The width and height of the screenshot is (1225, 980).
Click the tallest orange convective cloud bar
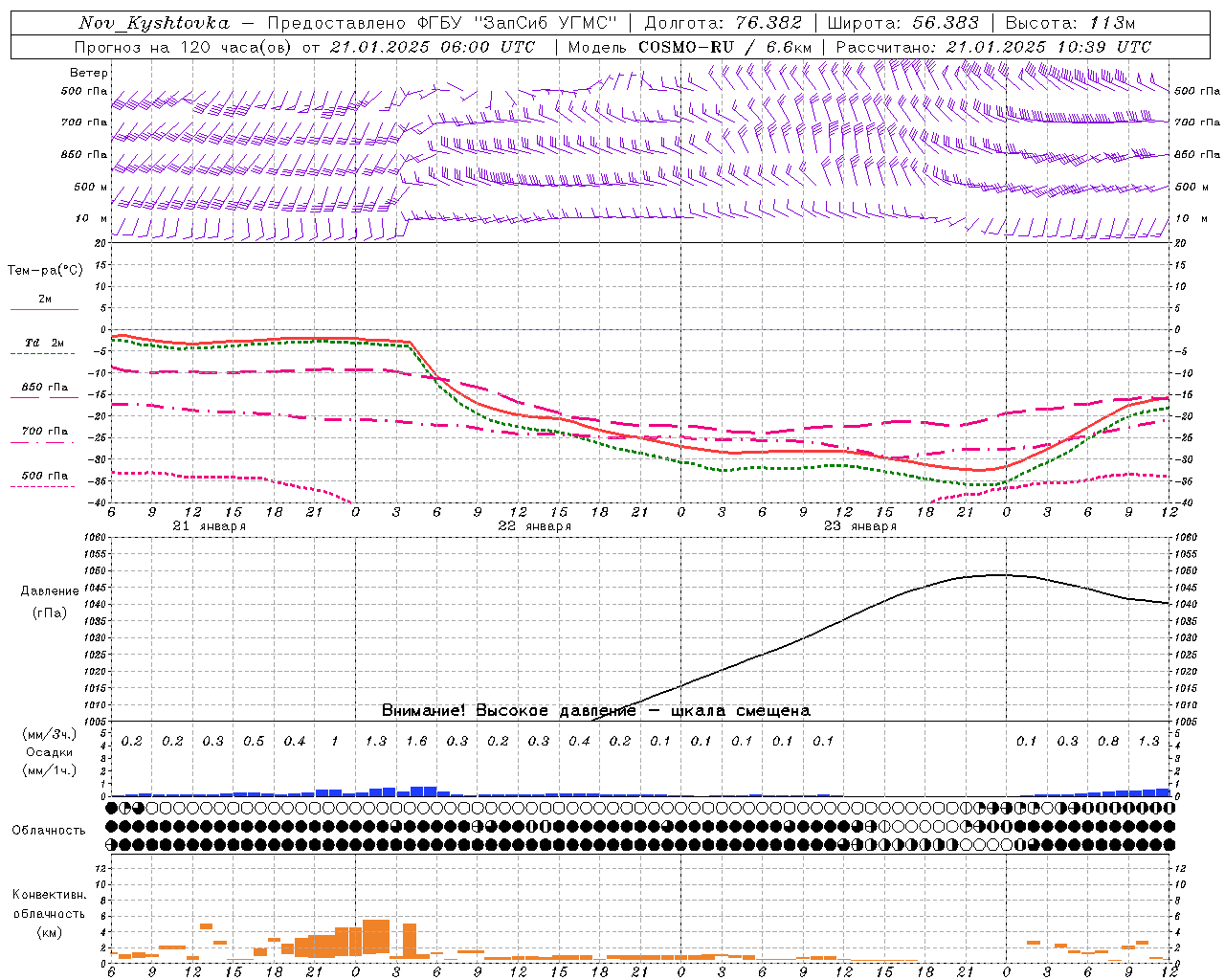[376, 939]
